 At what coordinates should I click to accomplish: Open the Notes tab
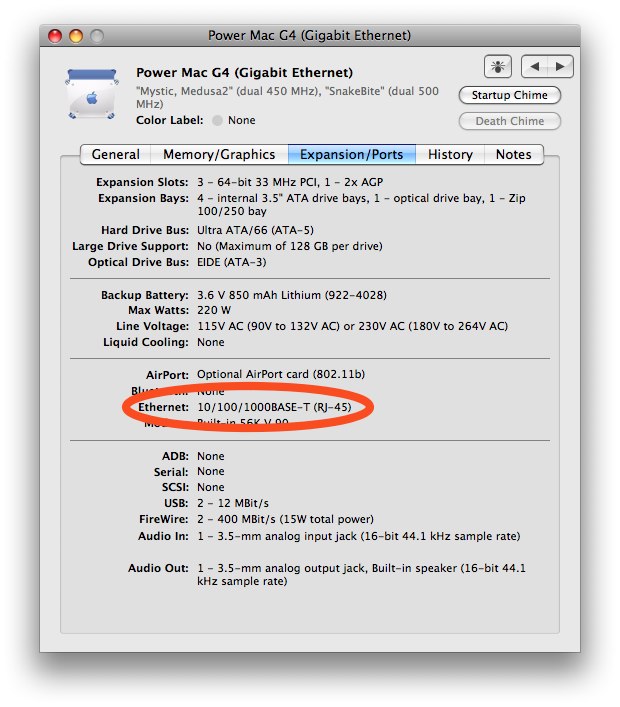(514, 155)
